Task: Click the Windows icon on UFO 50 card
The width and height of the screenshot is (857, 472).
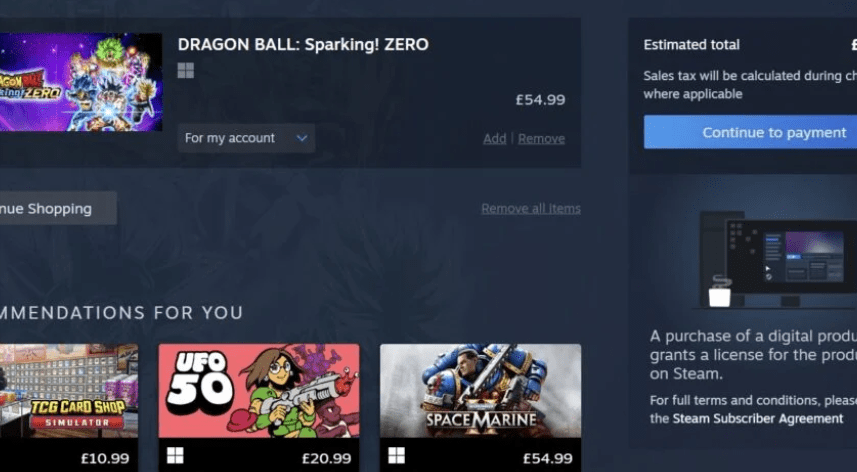Action: coord(176,455)
